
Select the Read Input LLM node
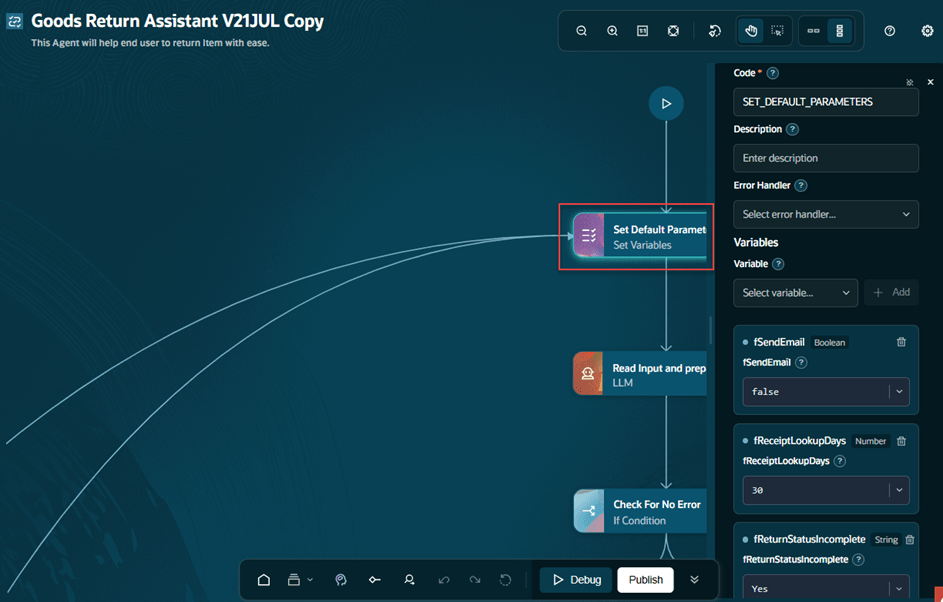tap(640, 374)
